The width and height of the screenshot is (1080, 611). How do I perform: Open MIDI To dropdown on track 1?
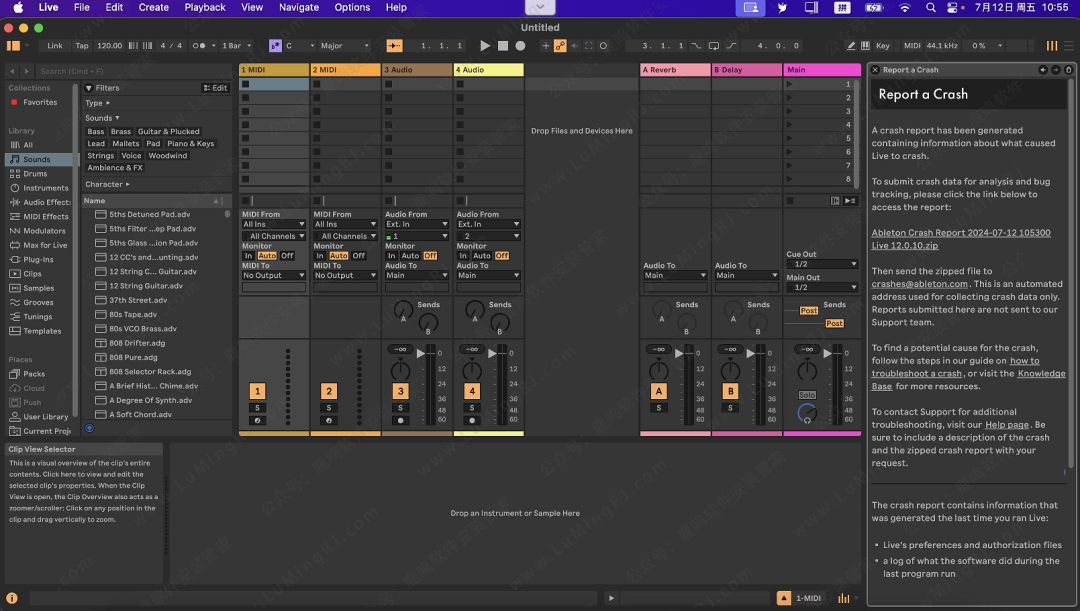273,276
